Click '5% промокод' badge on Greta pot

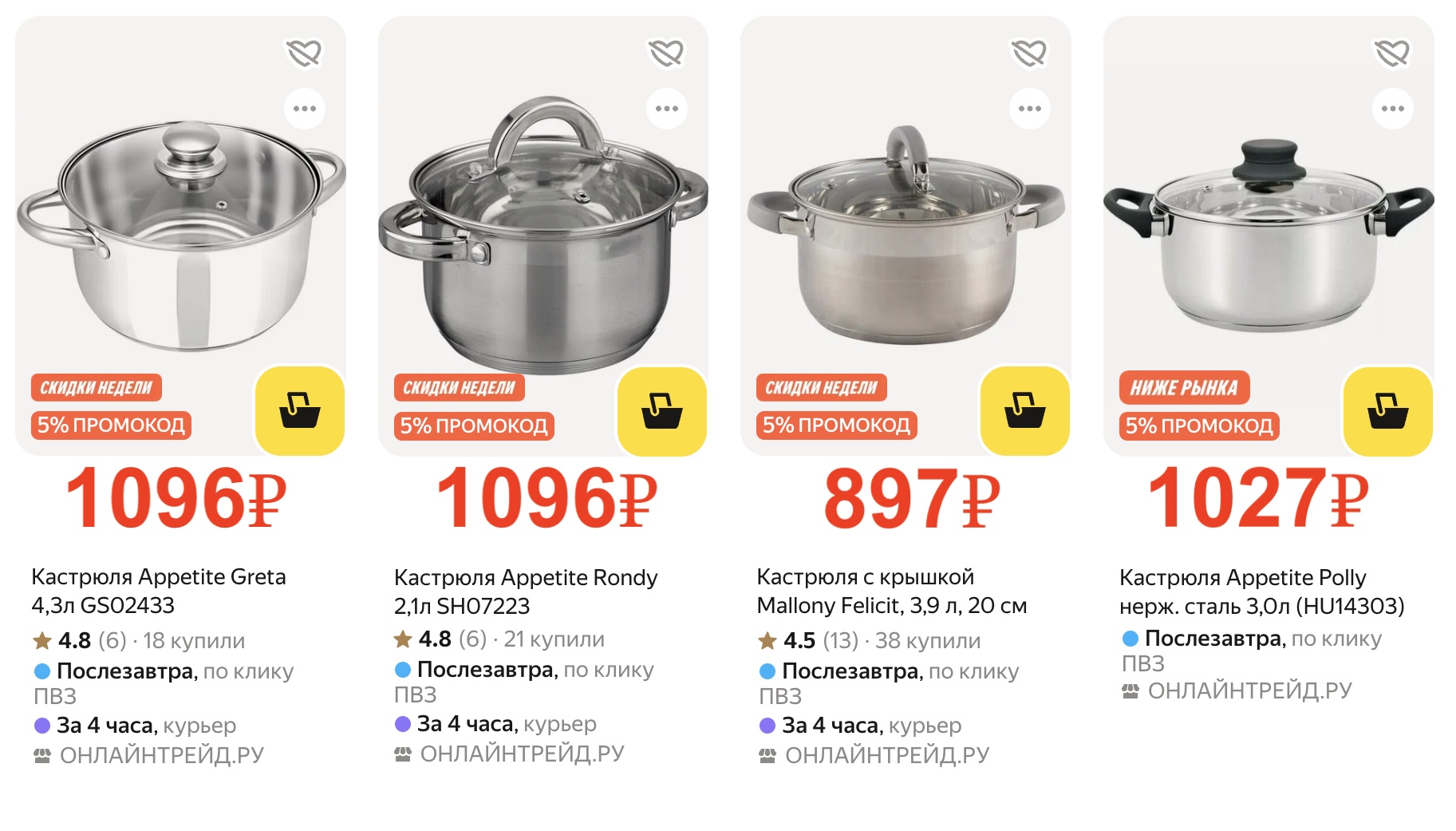[x=111, y=425]
